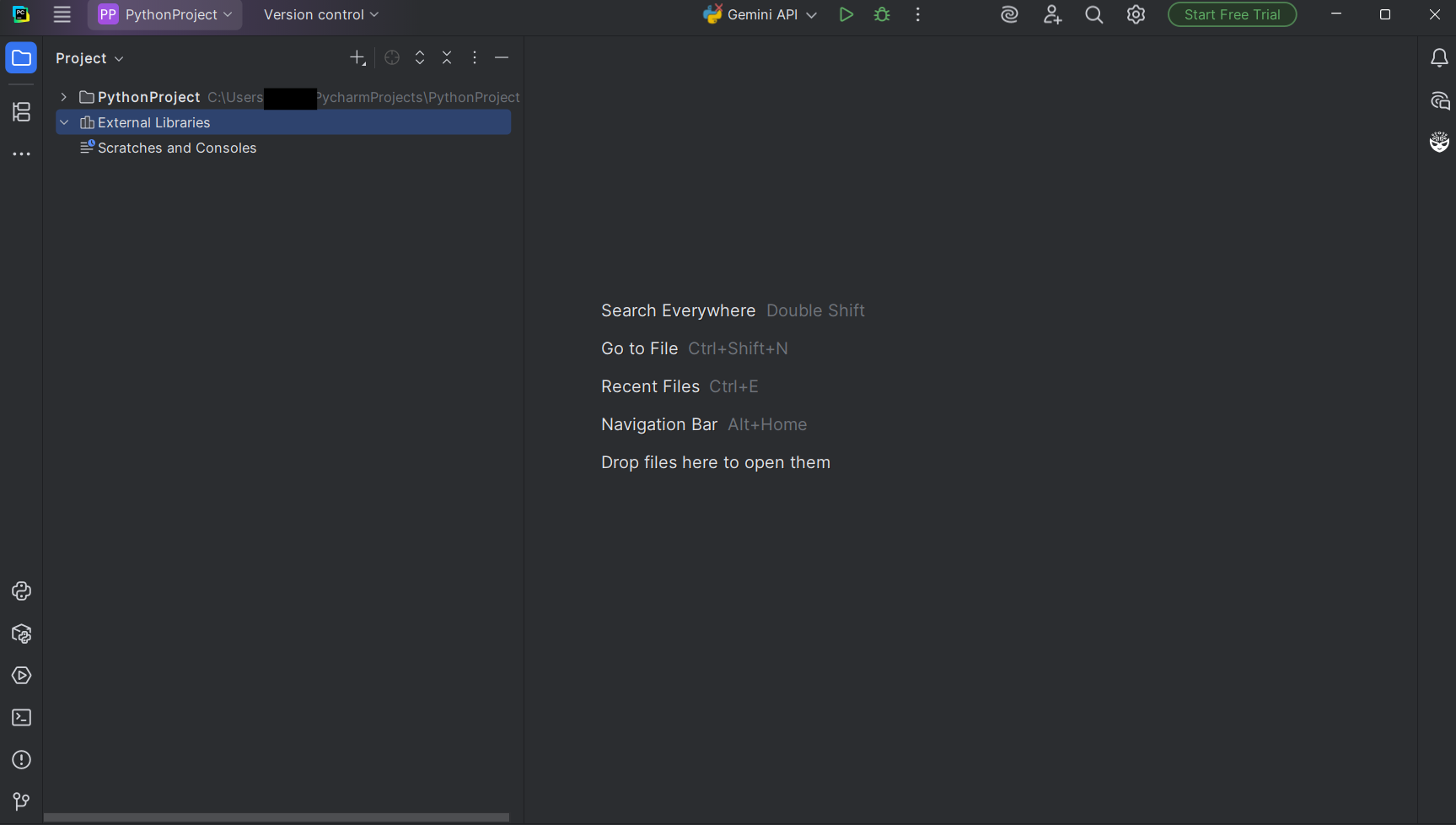Image resolution: width=1456 pixels, height=825 pixels.
Task: Expand the PythonProject tree node
Action: [64, 97]
